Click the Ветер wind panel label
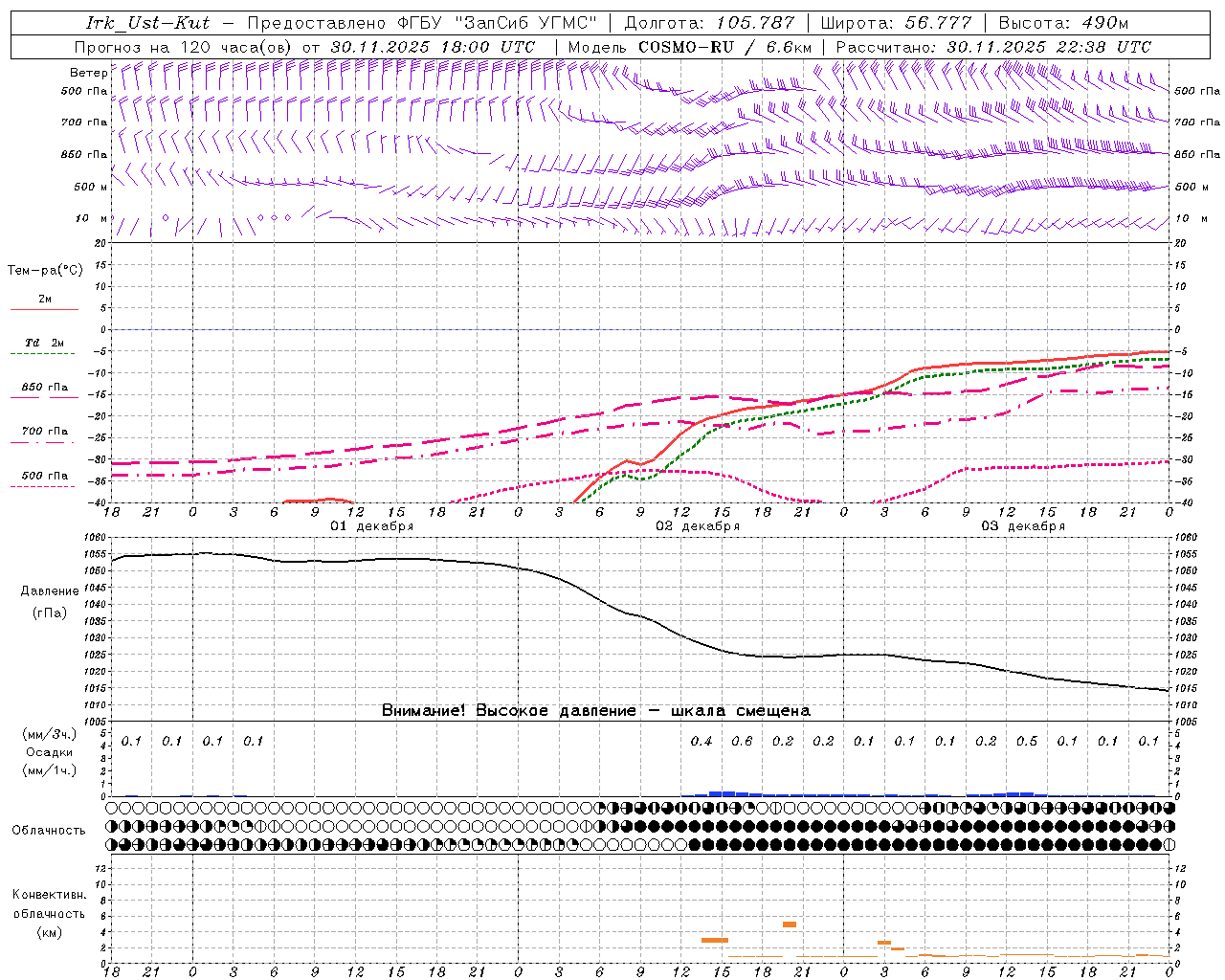This screenshot has height=980, width=1225. click(x=88, y=73)
